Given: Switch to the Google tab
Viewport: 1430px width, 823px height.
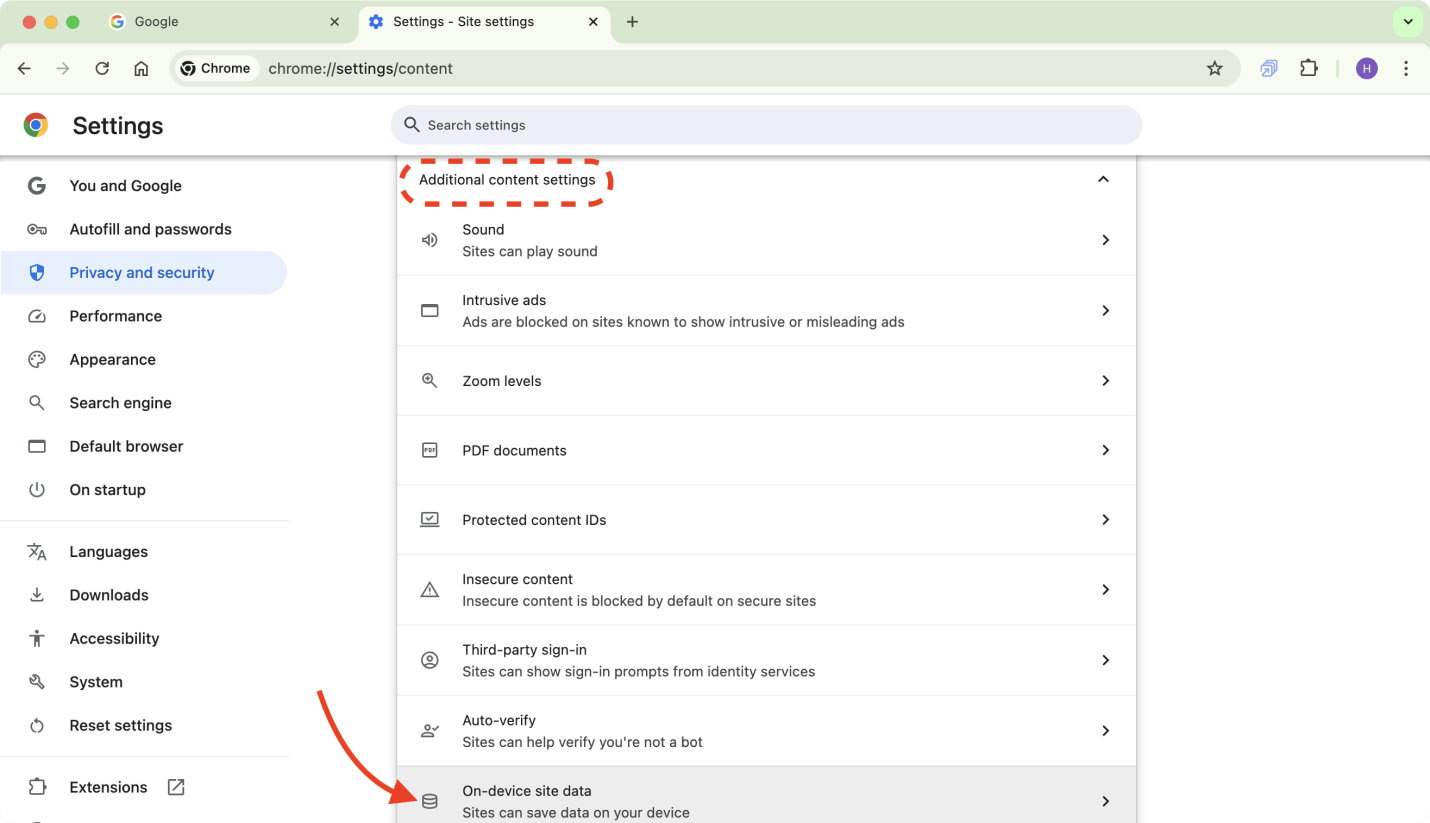Looking at the screenshot, I should click(x=220, y=22).
